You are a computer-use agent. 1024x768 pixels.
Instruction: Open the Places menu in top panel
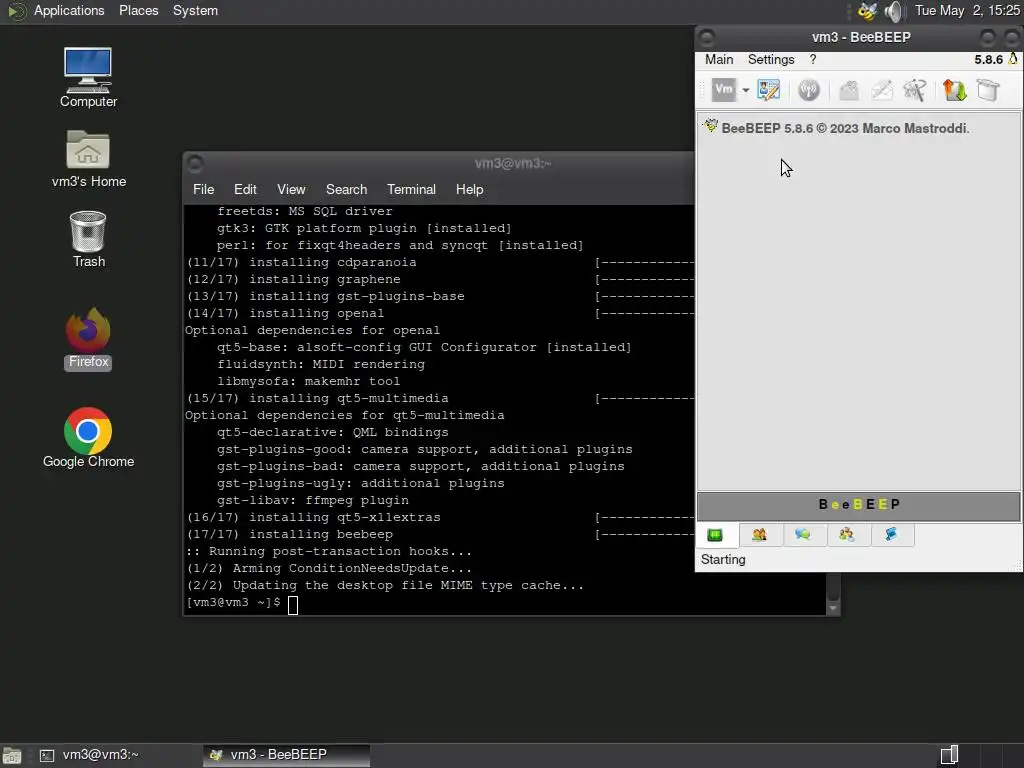tap(138, 10)
